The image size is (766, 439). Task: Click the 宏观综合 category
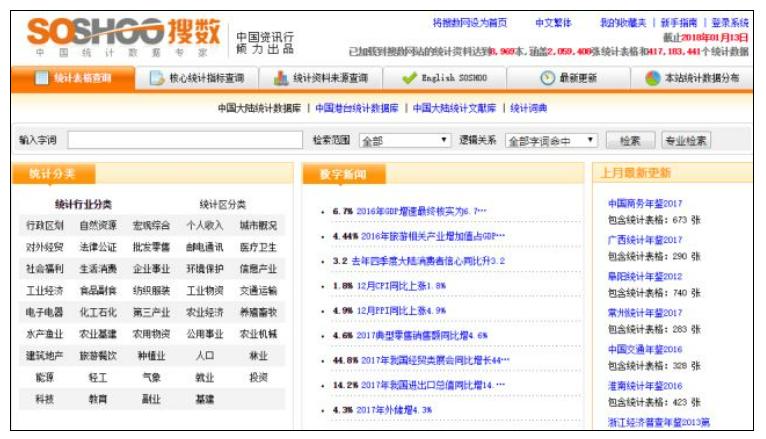[x=151, y=225]
